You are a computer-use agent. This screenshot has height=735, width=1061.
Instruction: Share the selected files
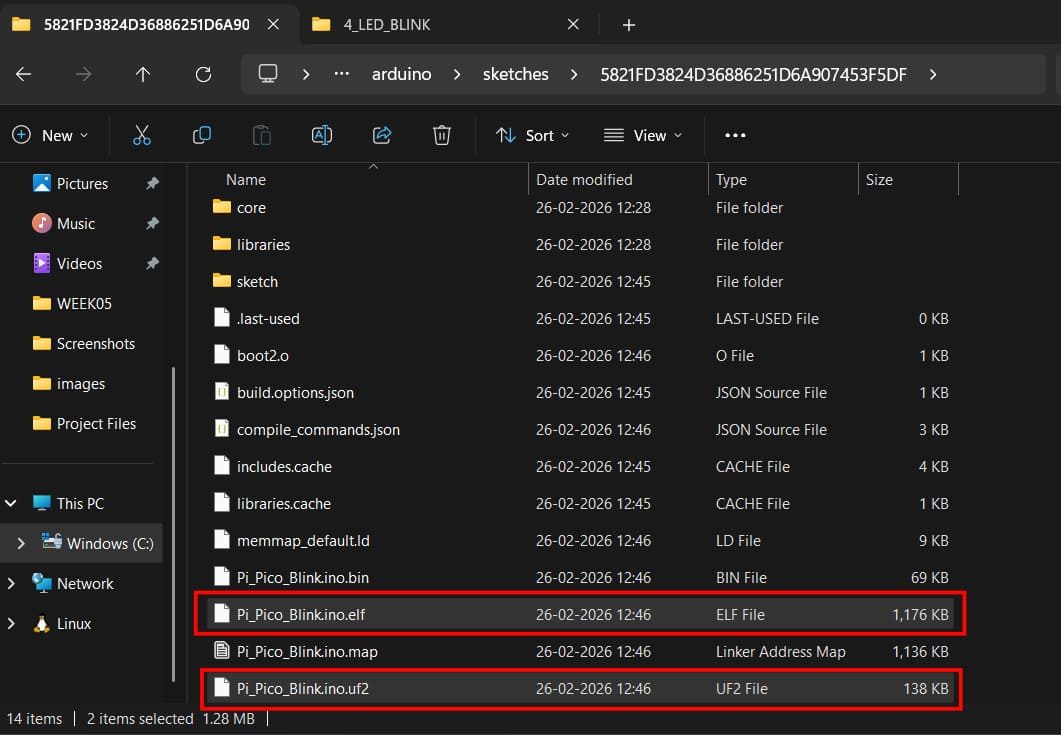[381, 135]
